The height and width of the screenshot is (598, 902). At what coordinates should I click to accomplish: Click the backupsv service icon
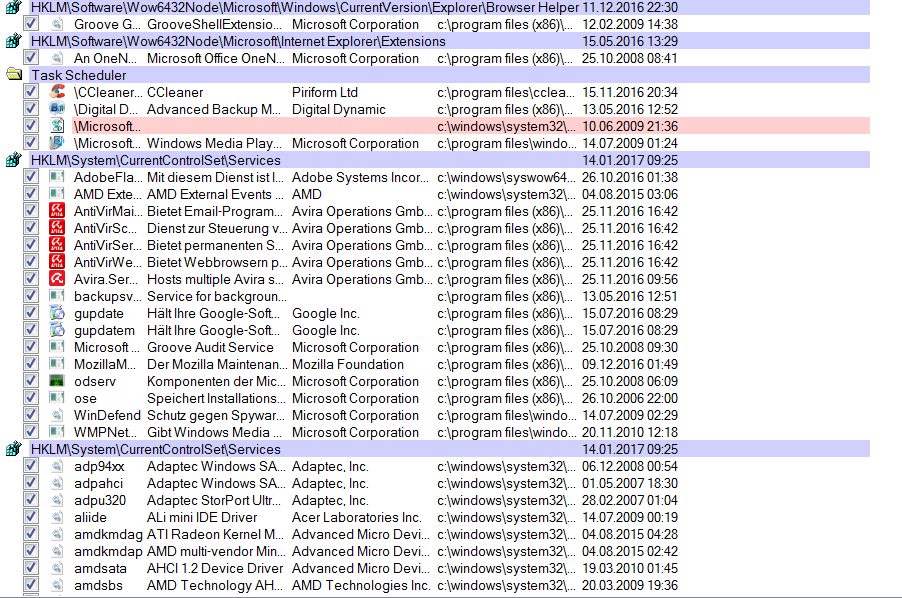(x=57, y=296)
